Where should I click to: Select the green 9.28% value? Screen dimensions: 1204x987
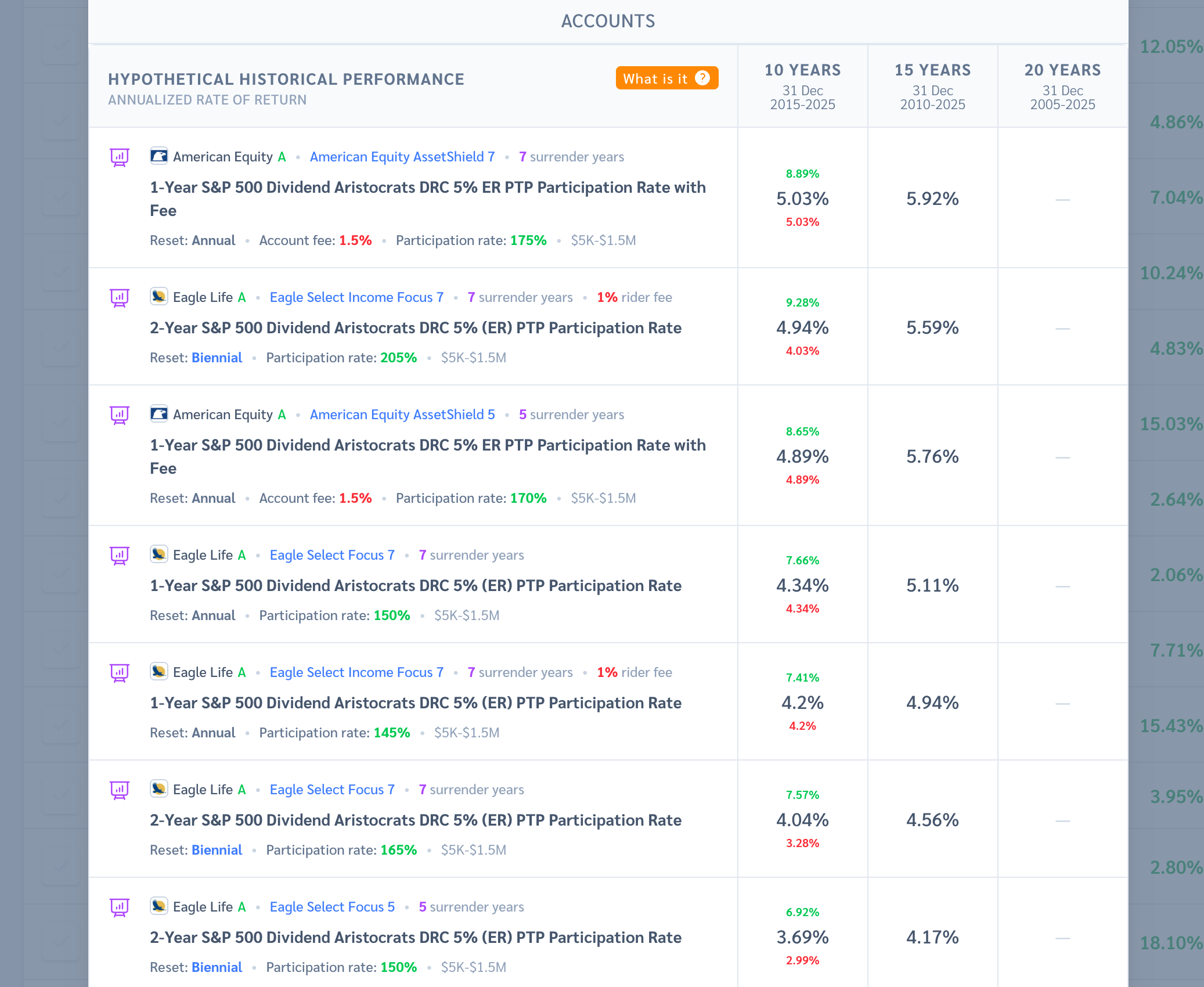[803, 302]
